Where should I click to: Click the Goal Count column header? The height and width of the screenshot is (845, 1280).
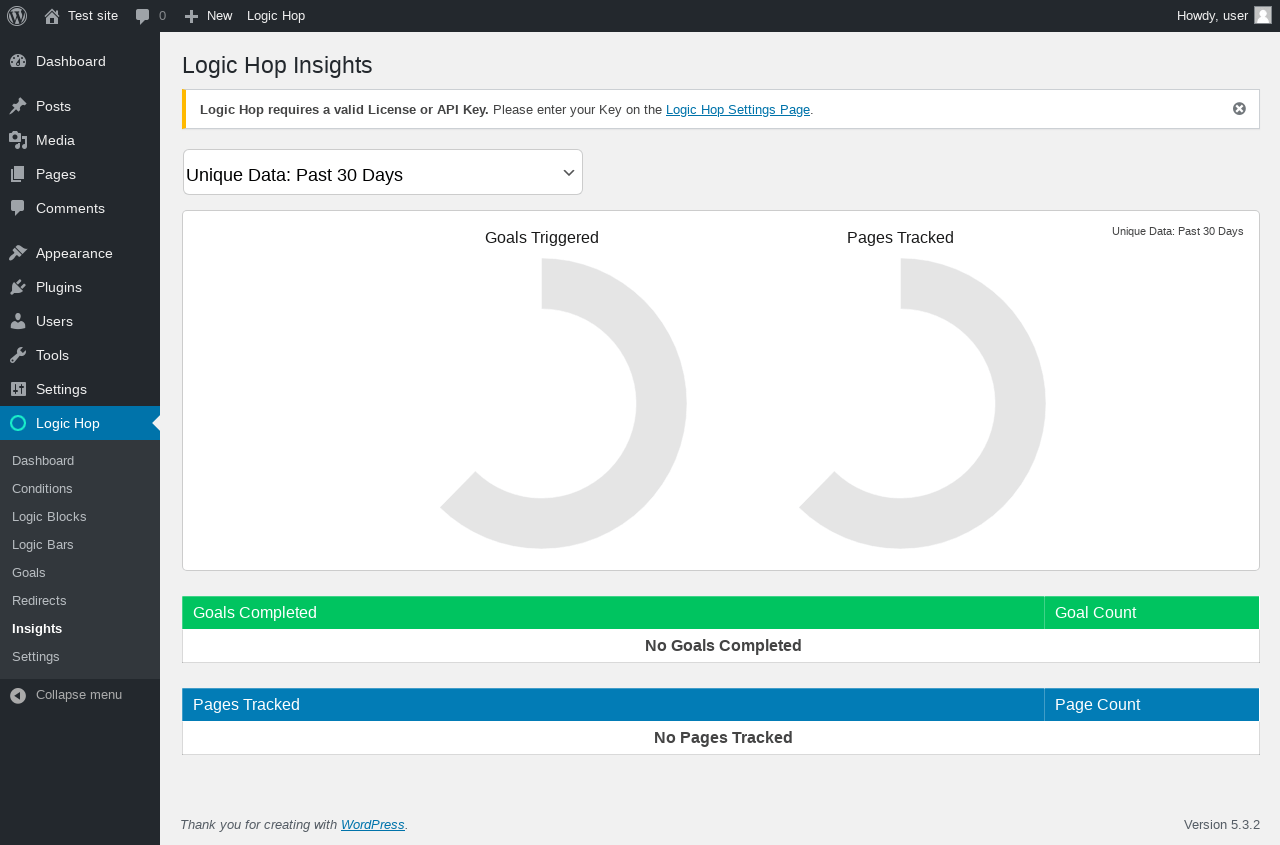(x=1152, y=613)
